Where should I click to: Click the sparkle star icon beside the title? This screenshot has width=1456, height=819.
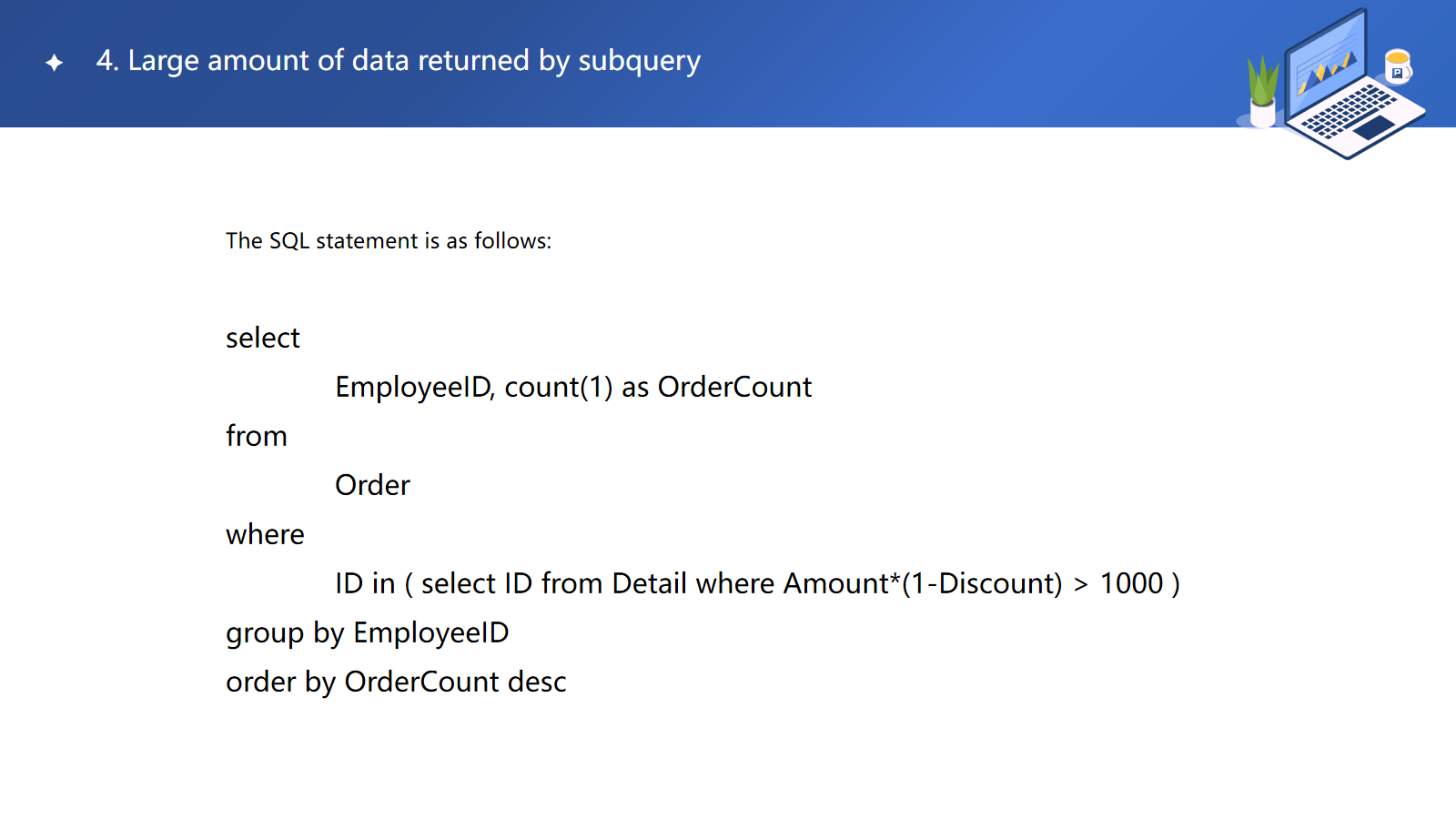coord(55,62)
